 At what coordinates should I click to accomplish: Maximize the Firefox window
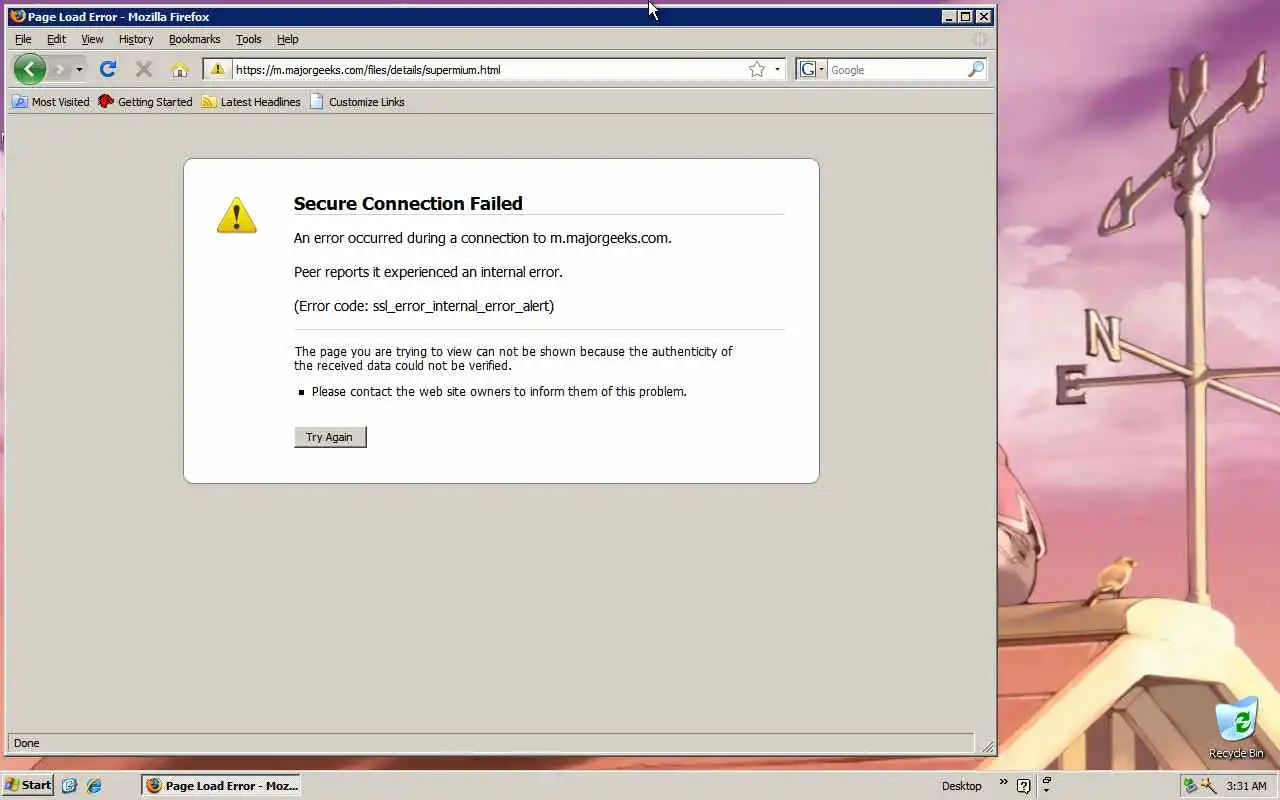pyautogui.click(x=966, y=16)
